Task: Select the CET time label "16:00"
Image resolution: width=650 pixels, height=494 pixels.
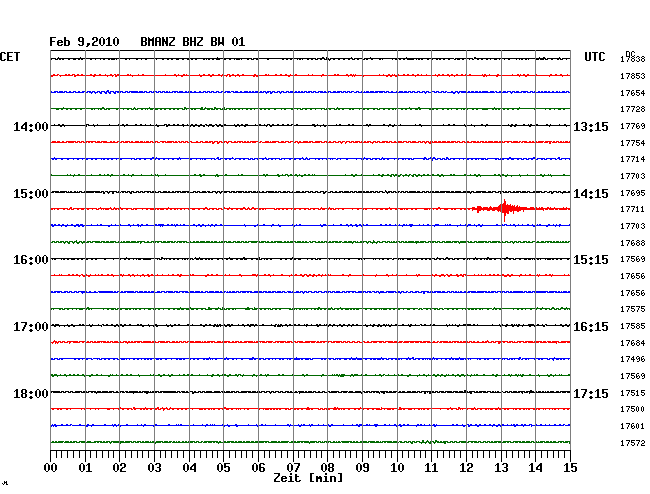Action: 31,260
